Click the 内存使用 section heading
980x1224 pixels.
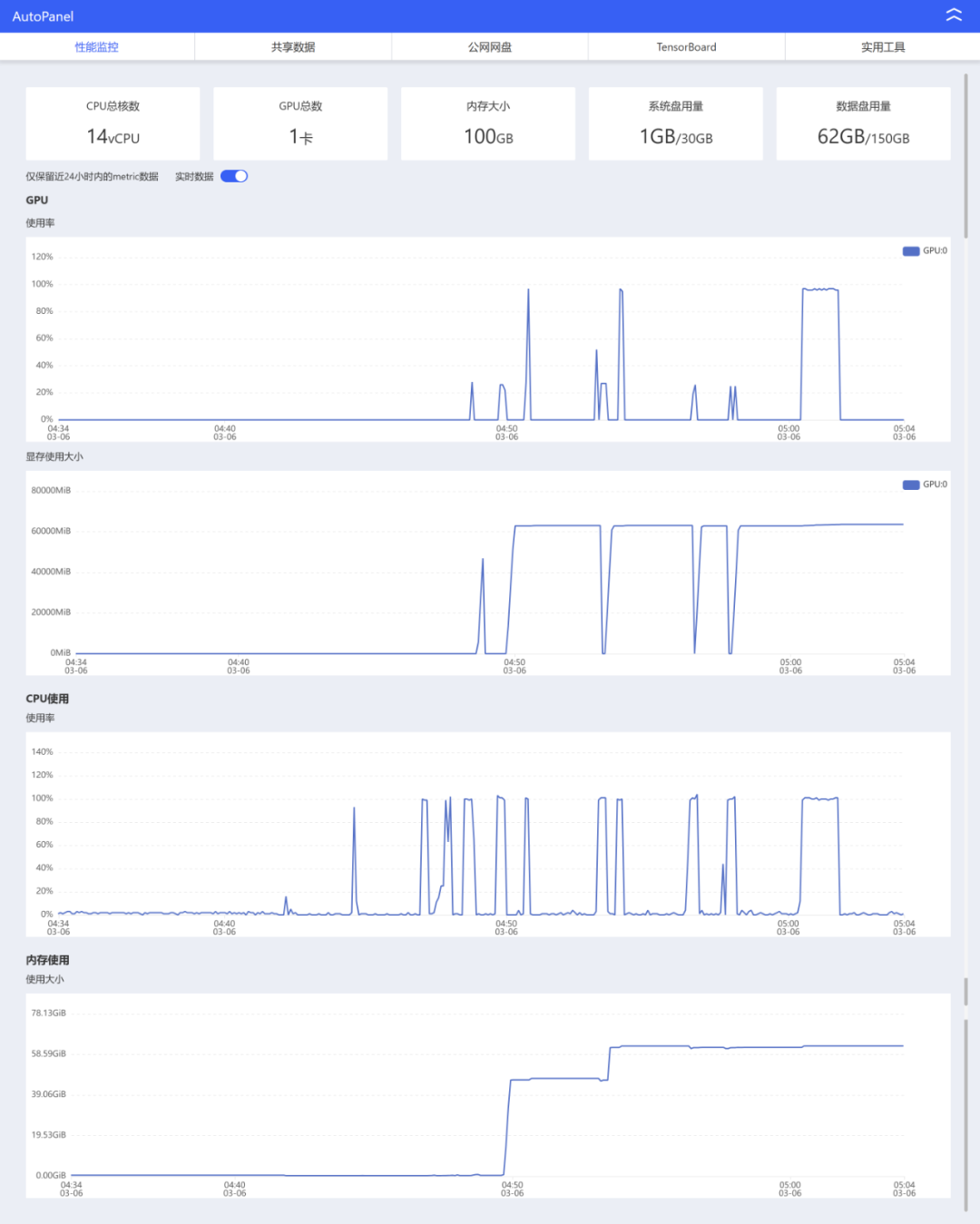(47, 960)
